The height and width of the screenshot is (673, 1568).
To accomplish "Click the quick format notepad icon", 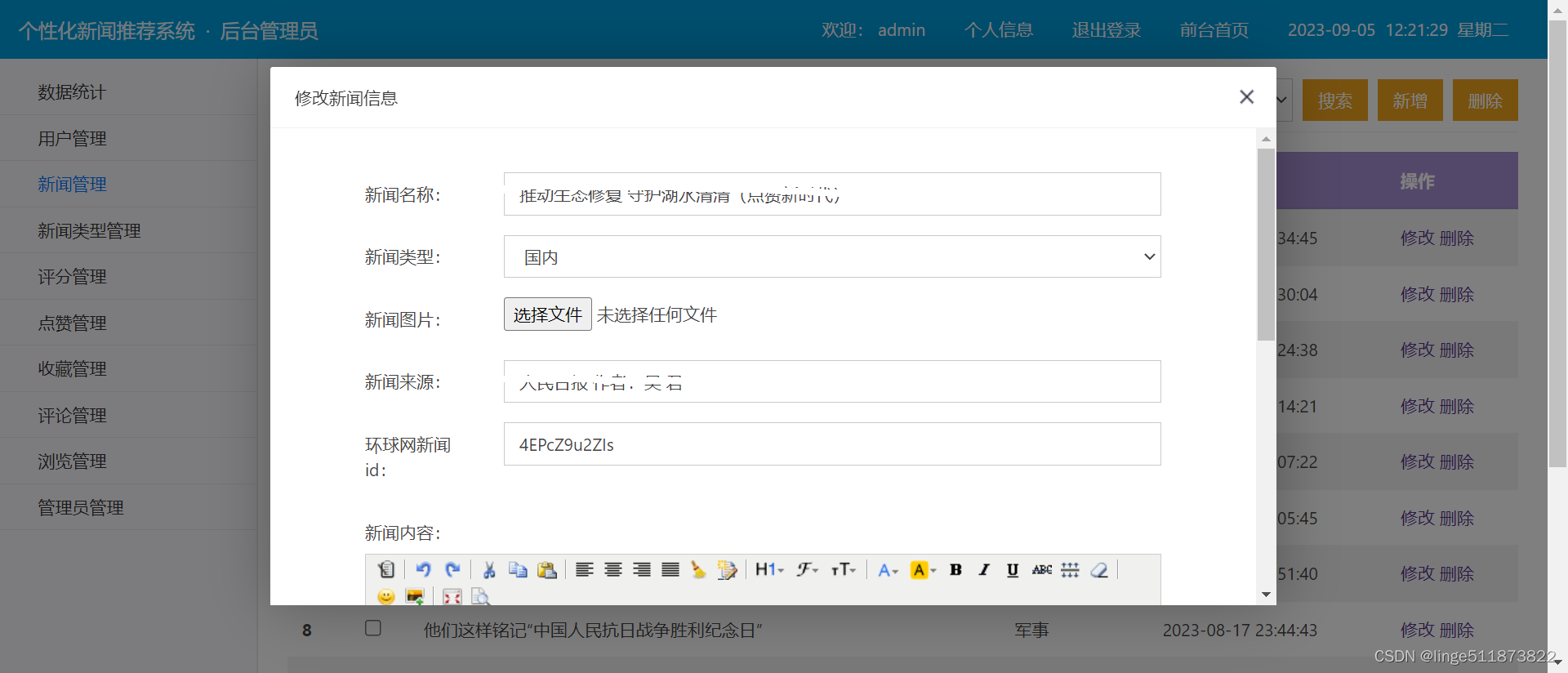I will point(727,569).
